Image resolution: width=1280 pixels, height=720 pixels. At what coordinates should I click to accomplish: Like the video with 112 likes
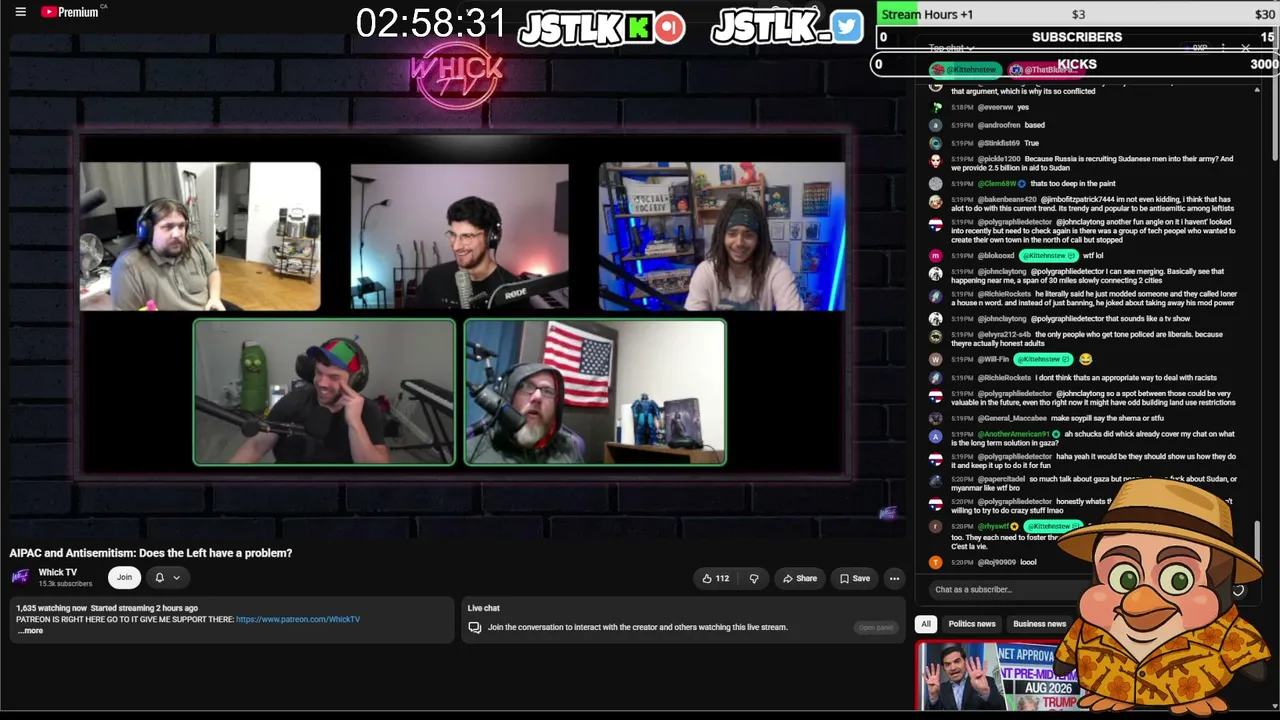[x=715, y=578]
